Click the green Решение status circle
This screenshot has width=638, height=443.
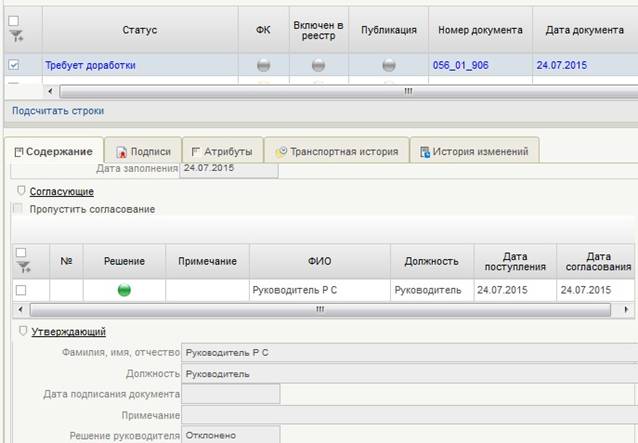pyautogui.click(x=125, y=290)
